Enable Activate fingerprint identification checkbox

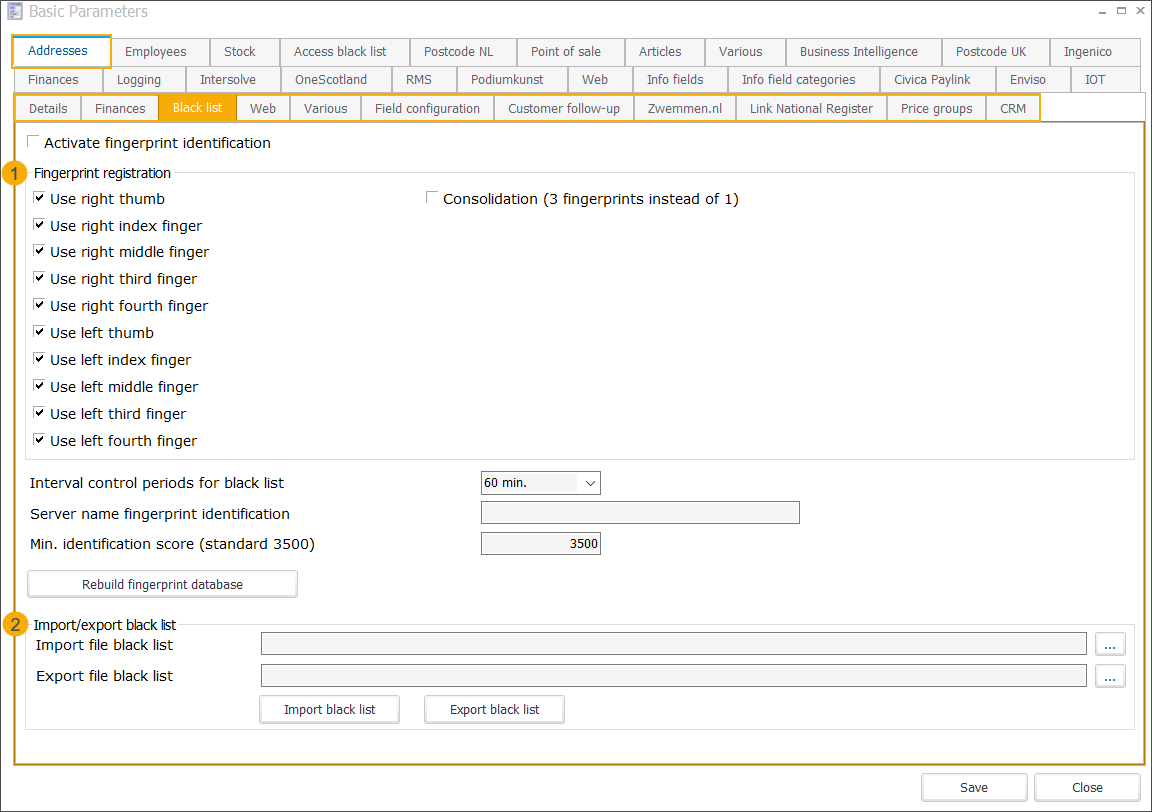tap(34, 142)
